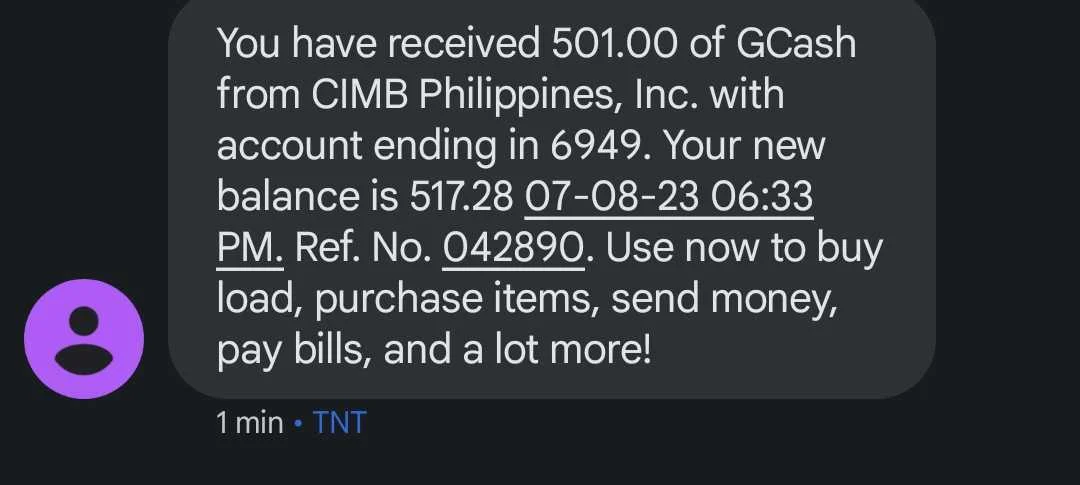Click account ending number 6949
Viewport: 1080px width, 485px height.
[593, 145]
